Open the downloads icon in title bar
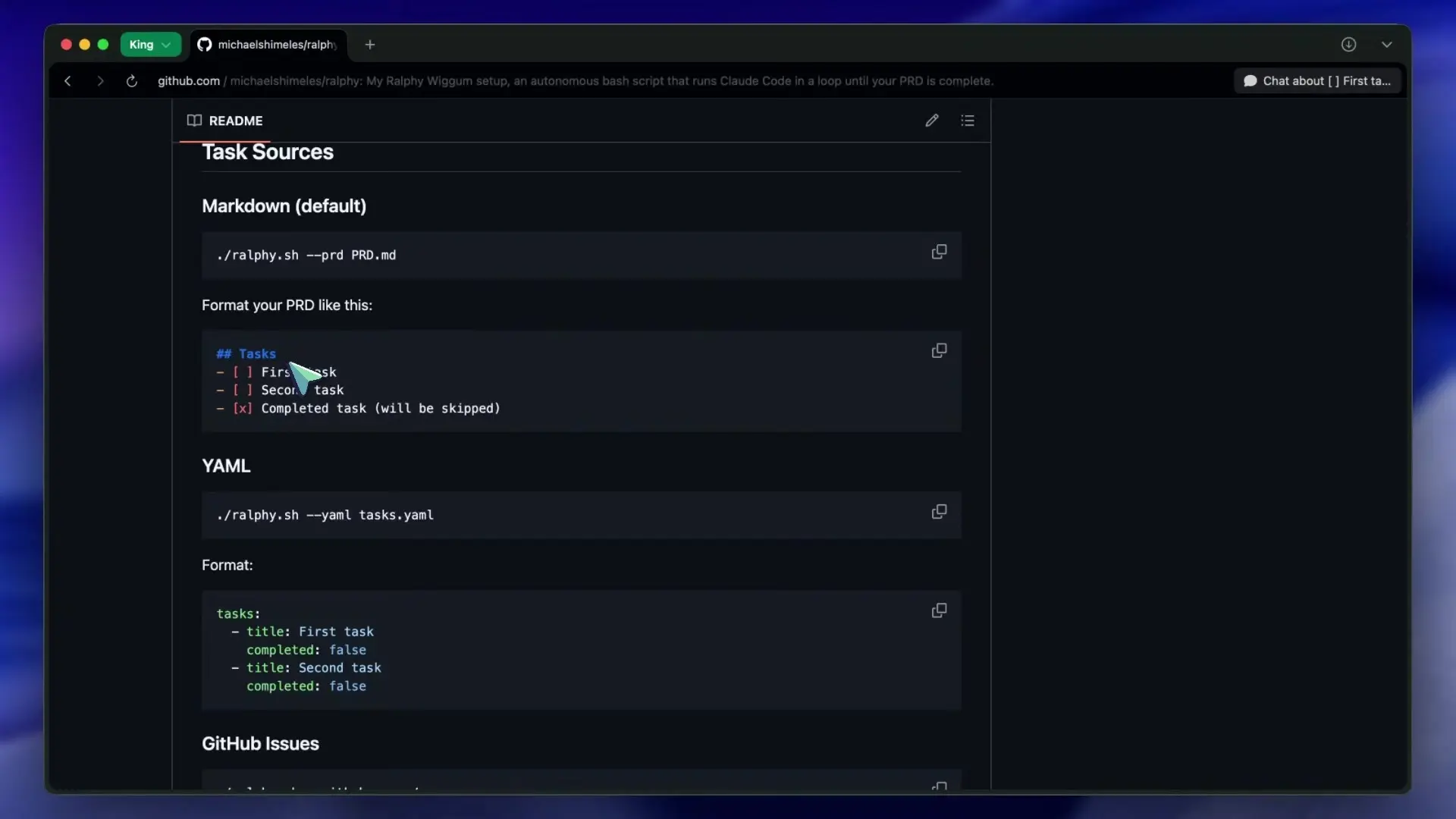This screenshot has width=1456, height=819. pos(1348,45)
